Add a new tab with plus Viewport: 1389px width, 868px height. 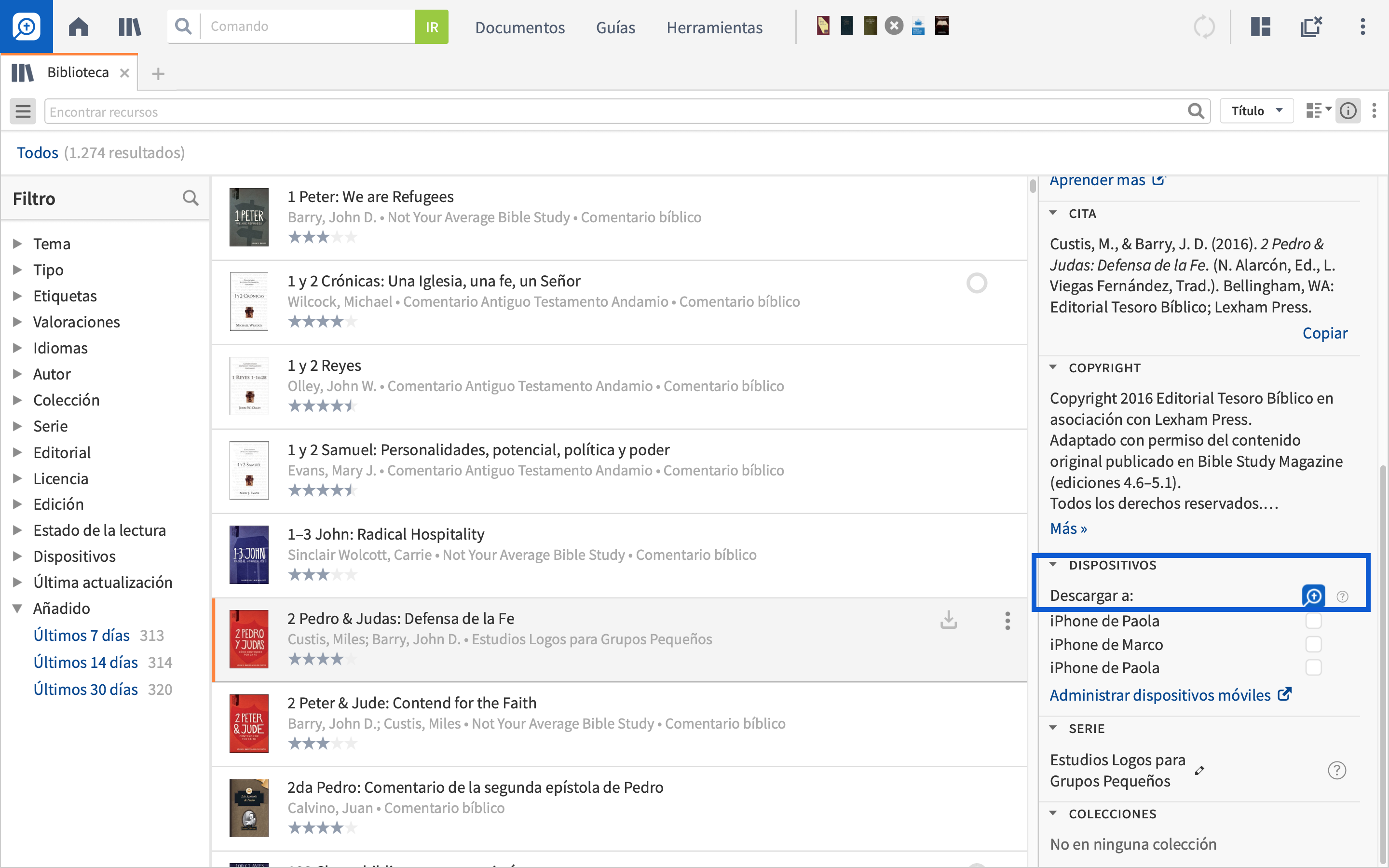158,73
